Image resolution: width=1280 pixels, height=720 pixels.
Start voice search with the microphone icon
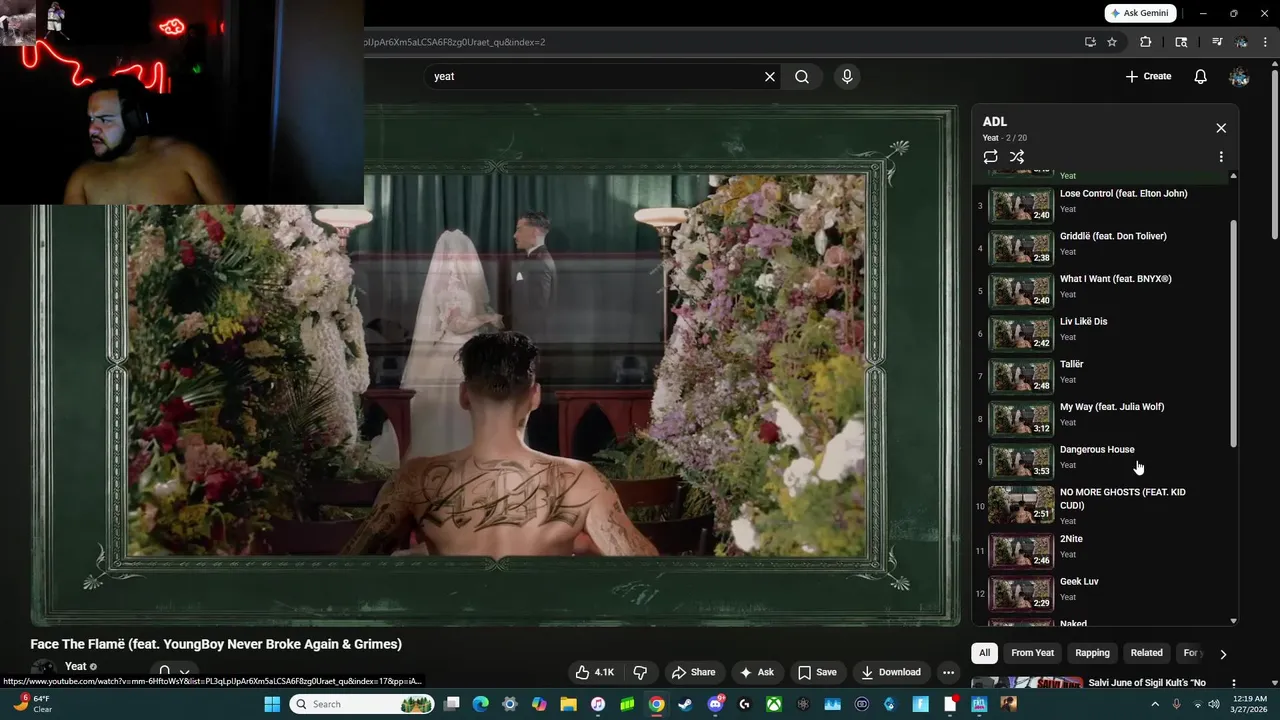(x=847, y=76)
